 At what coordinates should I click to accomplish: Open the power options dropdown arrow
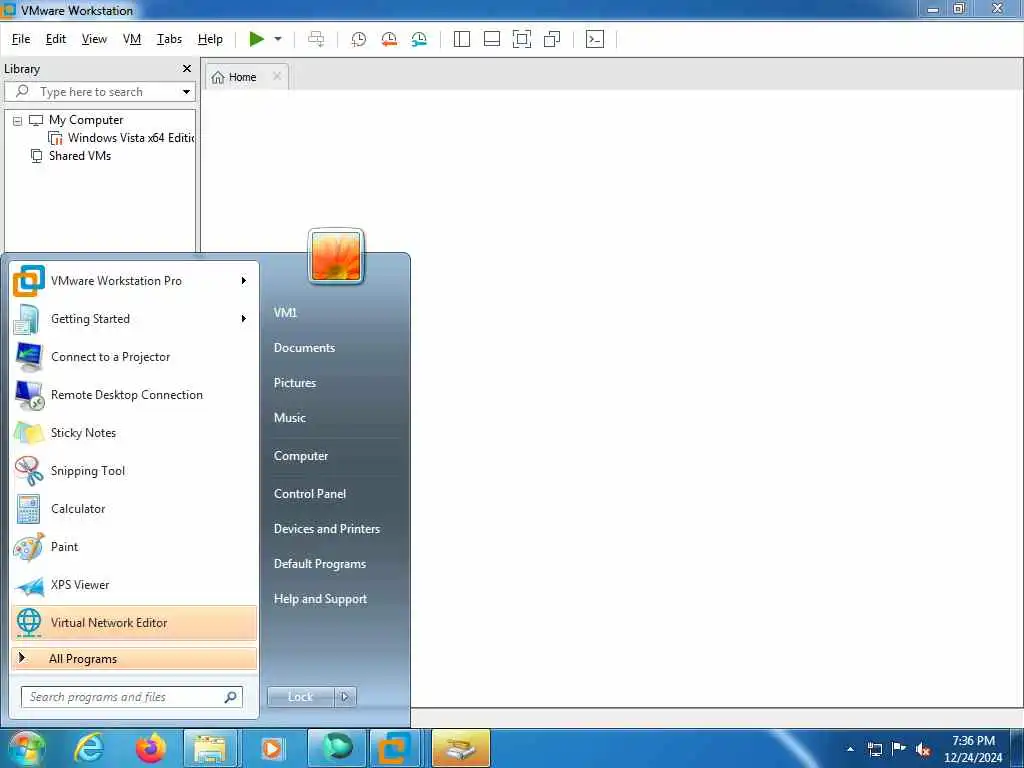click(278, 39)
